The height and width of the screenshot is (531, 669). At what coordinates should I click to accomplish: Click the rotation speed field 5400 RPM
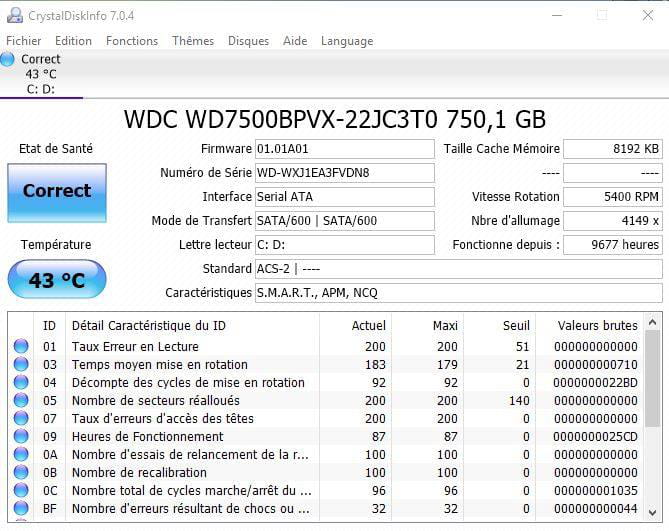[613, 197]
